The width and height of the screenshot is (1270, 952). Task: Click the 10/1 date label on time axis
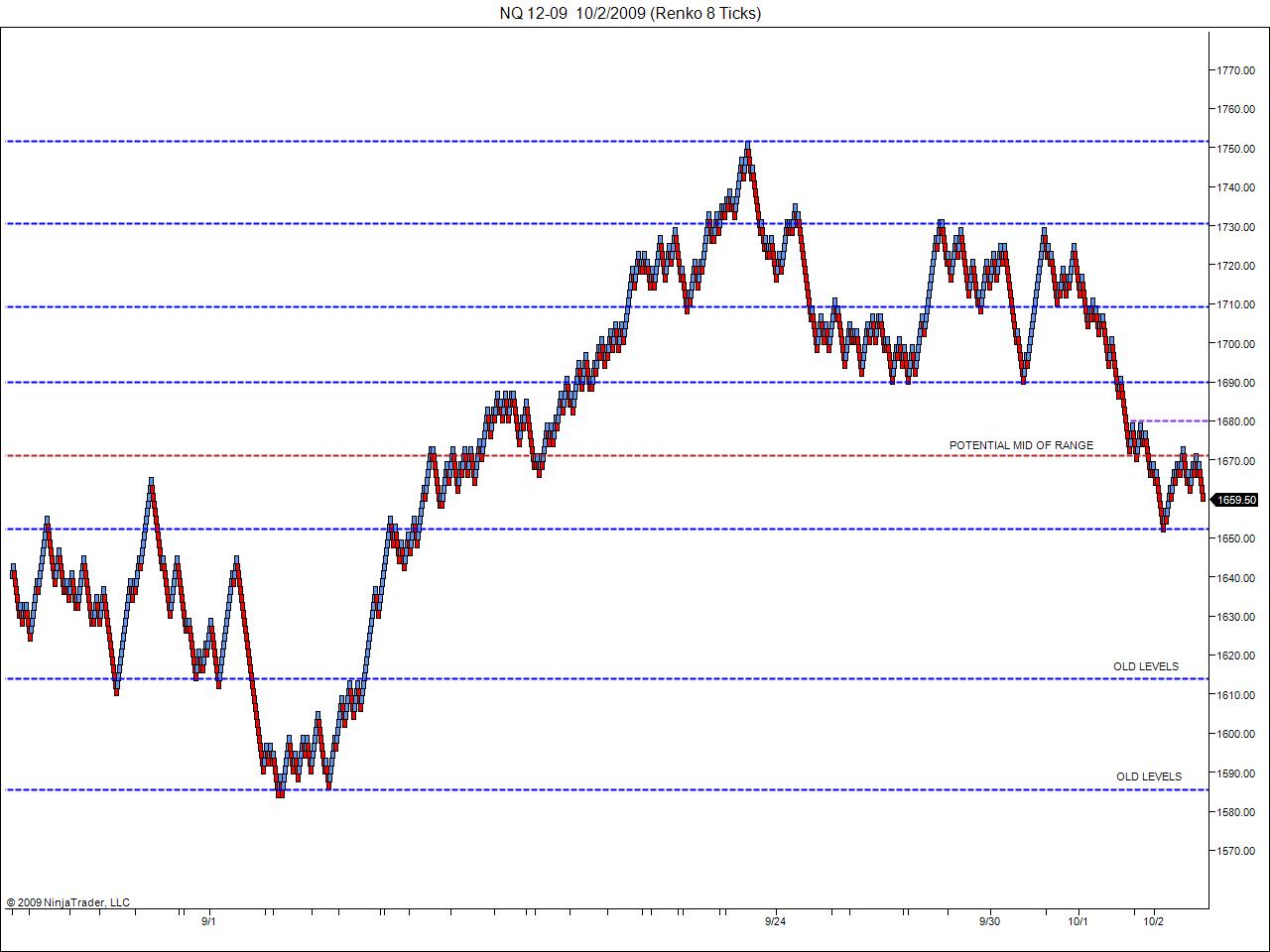(1078, 921)
